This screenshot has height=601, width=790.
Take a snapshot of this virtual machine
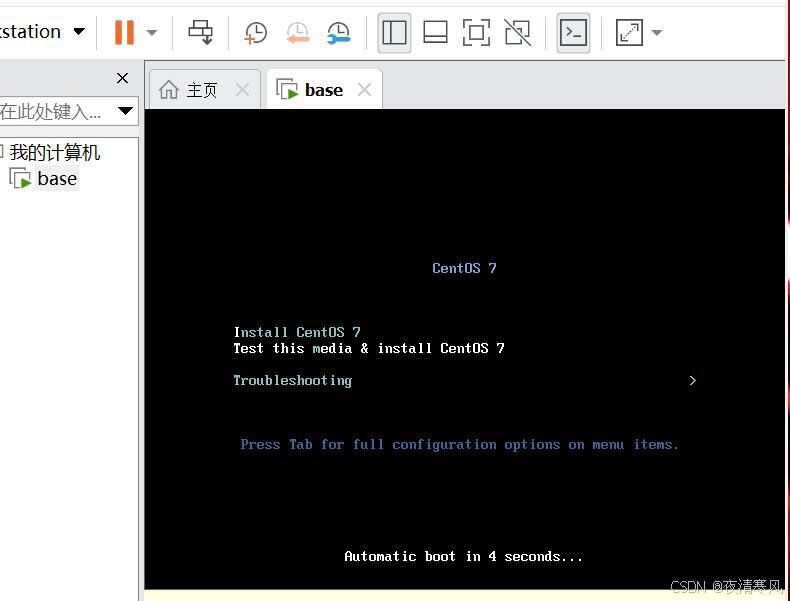(x=256, y=33)
